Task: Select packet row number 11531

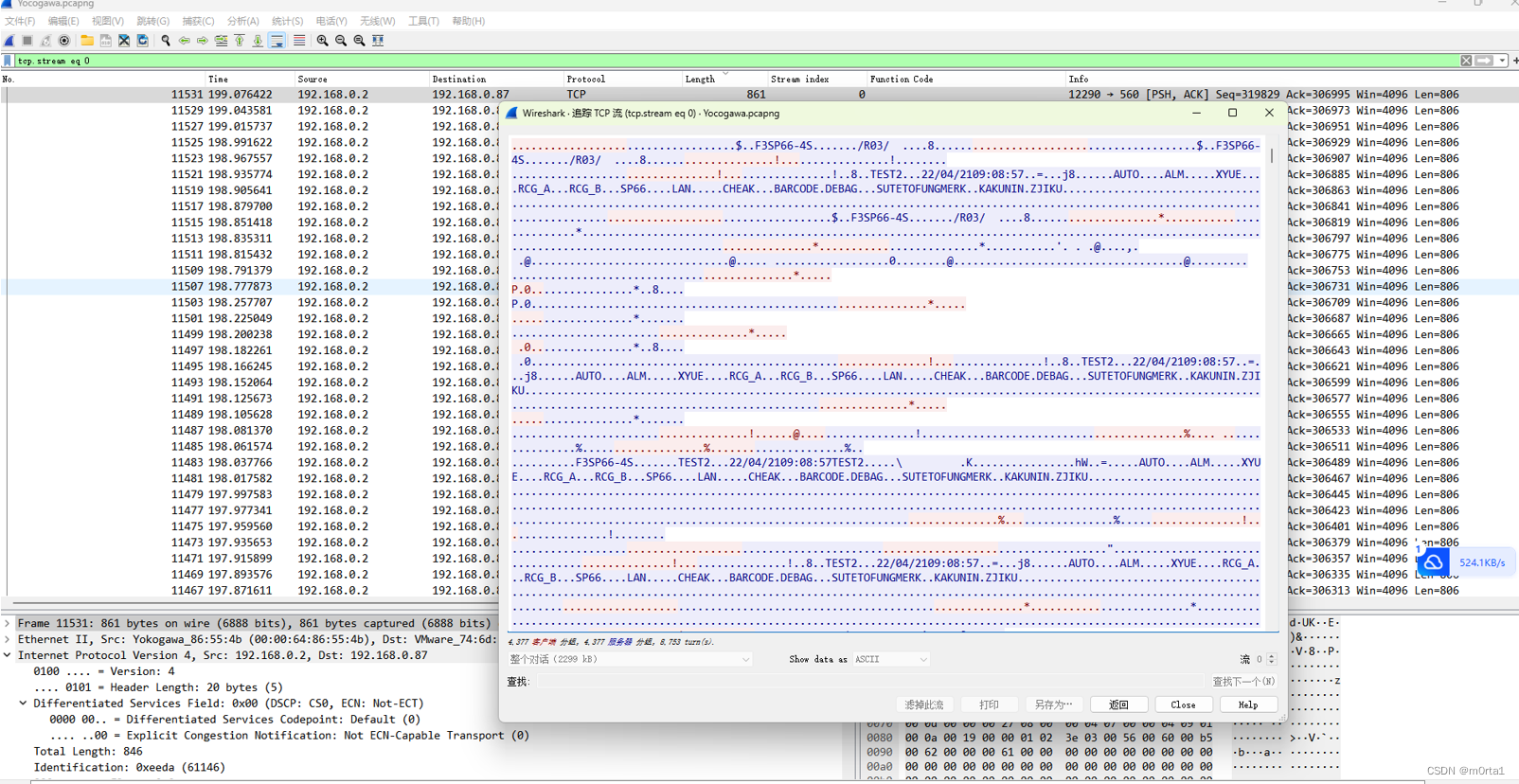Action: click(758, 95)
